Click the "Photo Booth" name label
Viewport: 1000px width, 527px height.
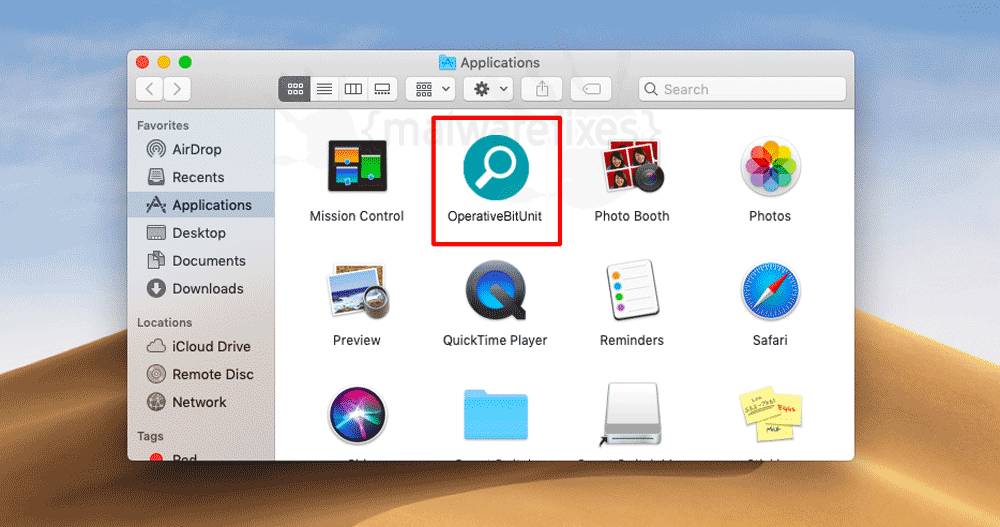pyautogui.click(x=632, y=216)
